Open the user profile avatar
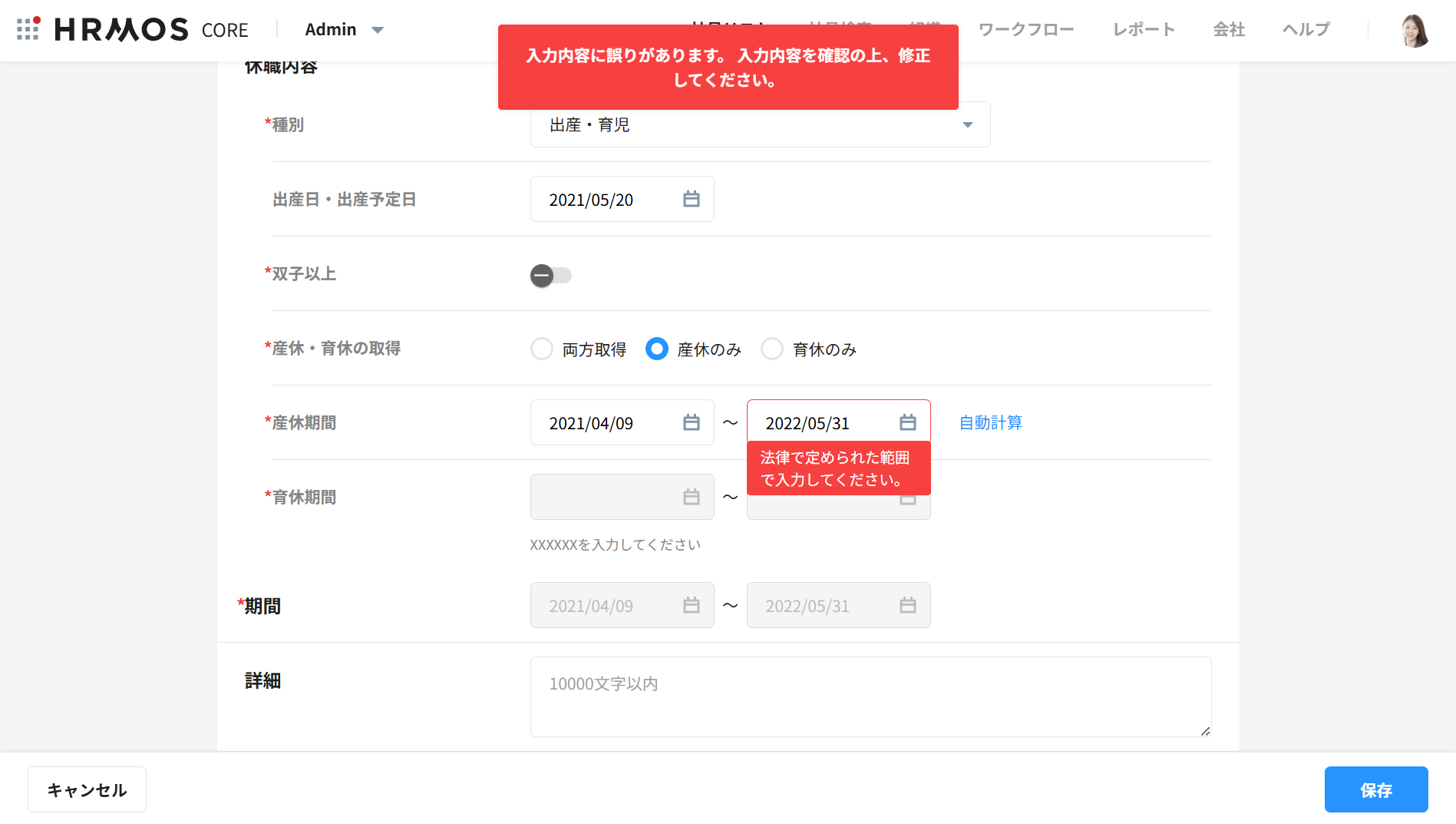This screenshot has width=1456, height=824. [1413, 31]
